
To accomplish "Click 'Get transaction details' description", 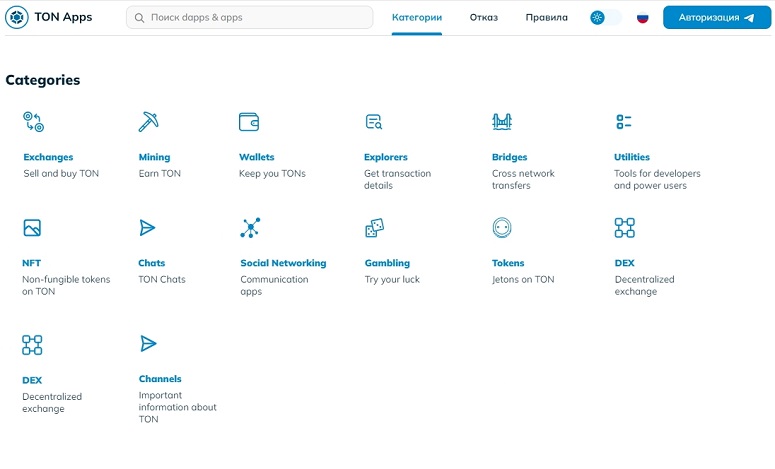I will pos(397,179).
